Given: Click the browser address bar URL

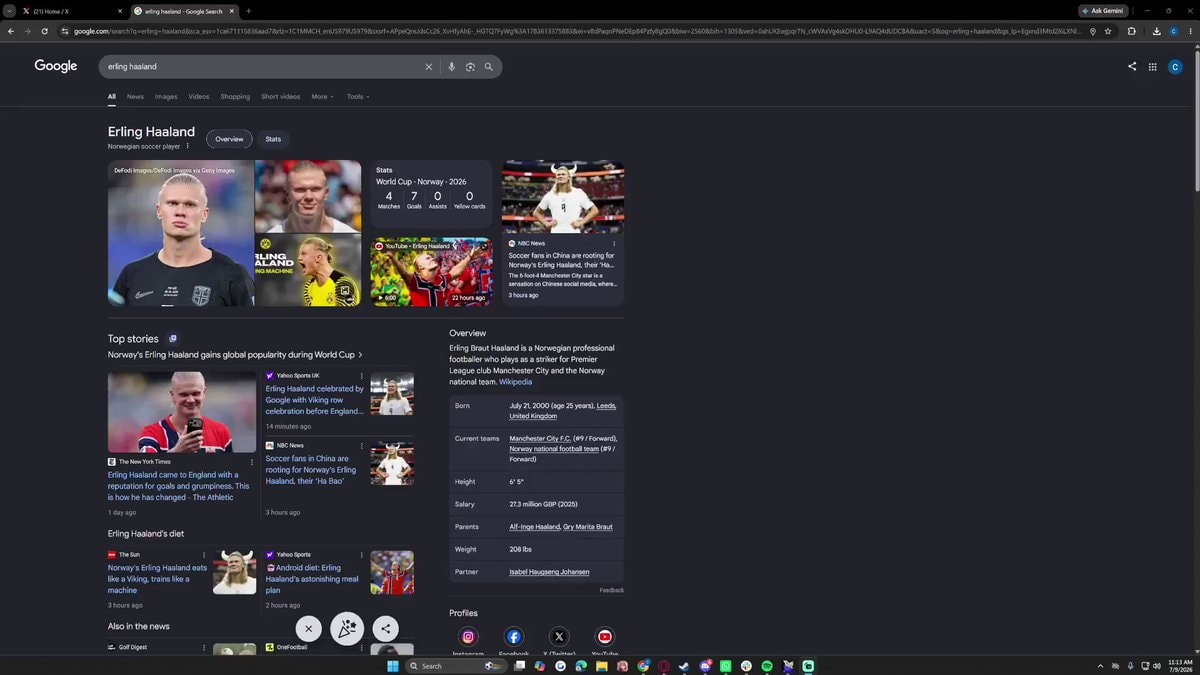Looking at the screenshot, I should coord(578,31).
